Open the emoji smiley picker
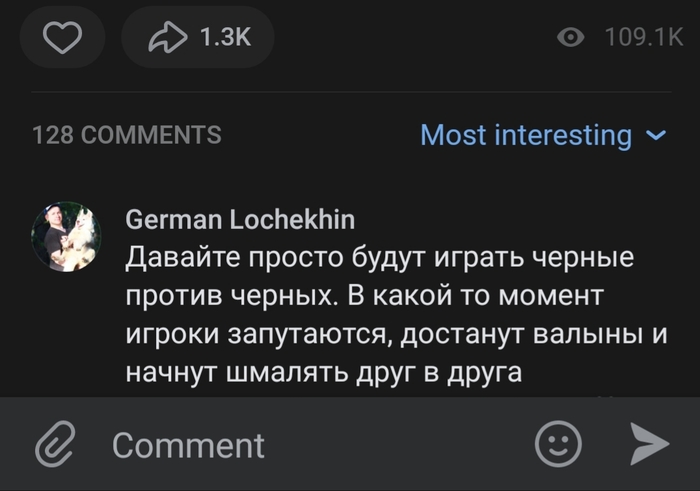Viewport: 700px width, 491px height. coord(558,443)
